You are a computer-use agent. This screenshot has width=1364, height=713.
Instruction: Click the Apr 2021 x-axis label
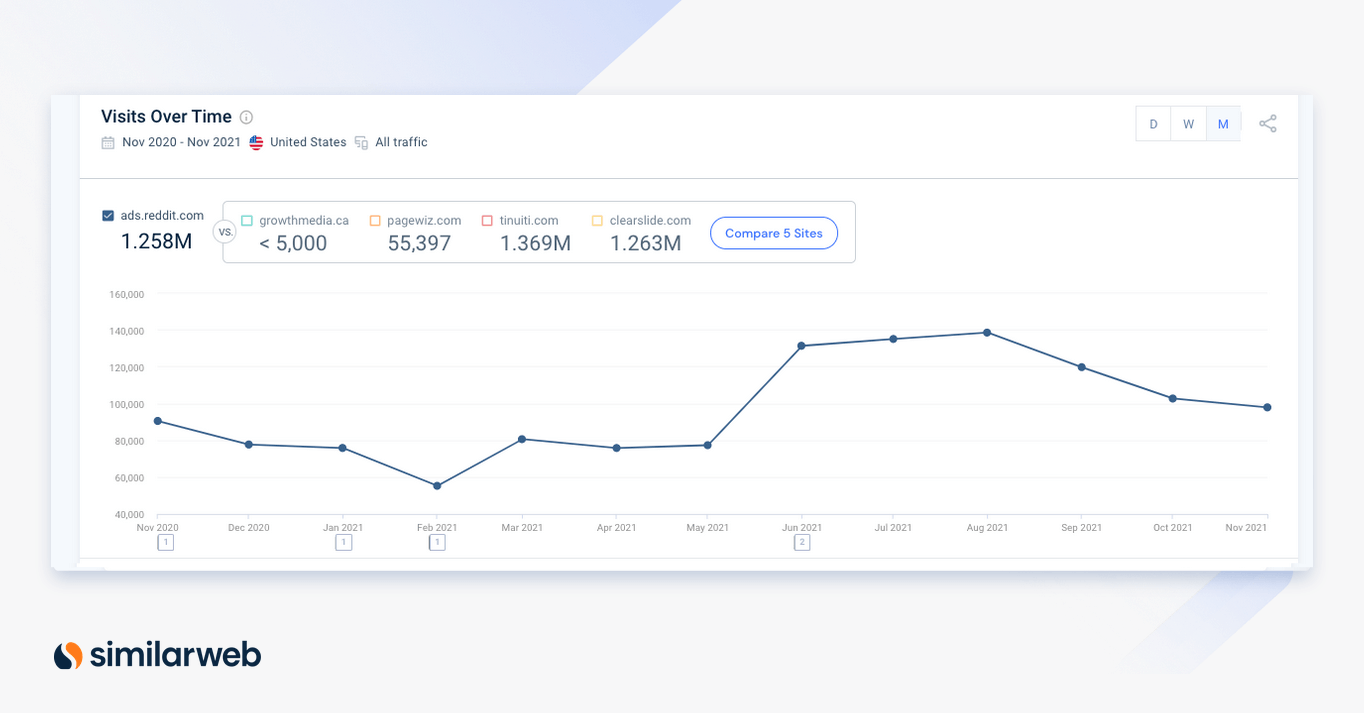[616, 527]
